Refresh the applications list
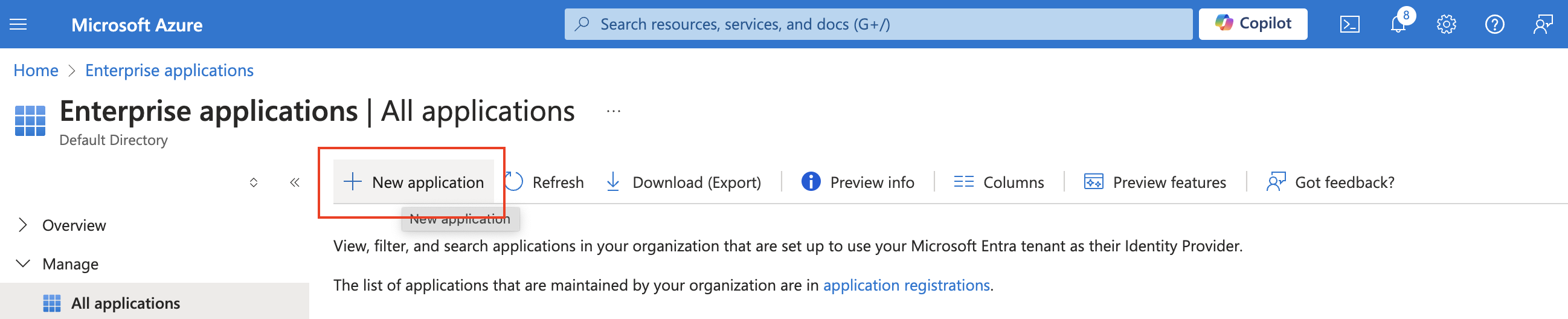The width and height of the screenshot is (1568, 319). (544, 182)
